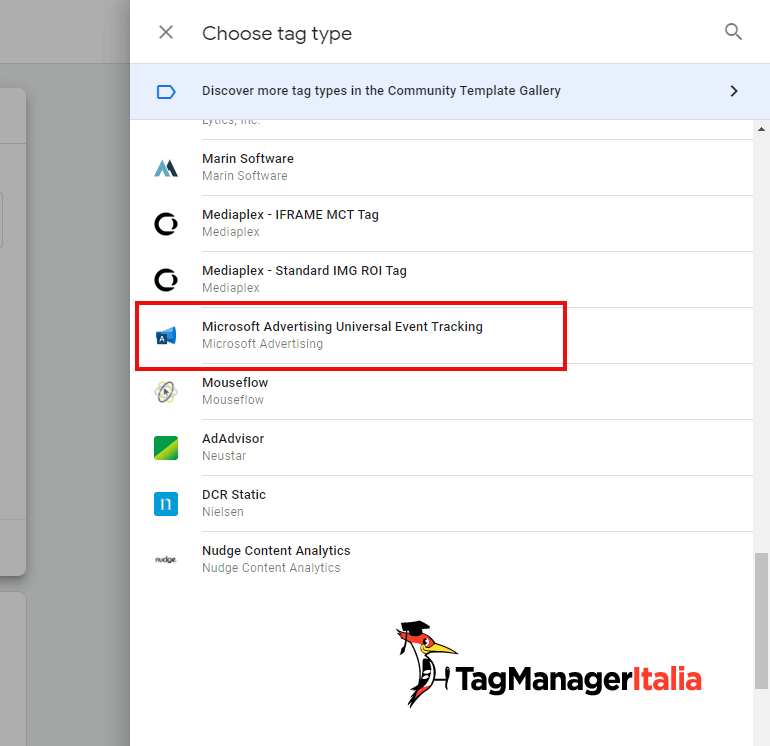
Task: Click the AdAdvisor green logo icon
Action: pyautogui.click(x=166, y=448)
